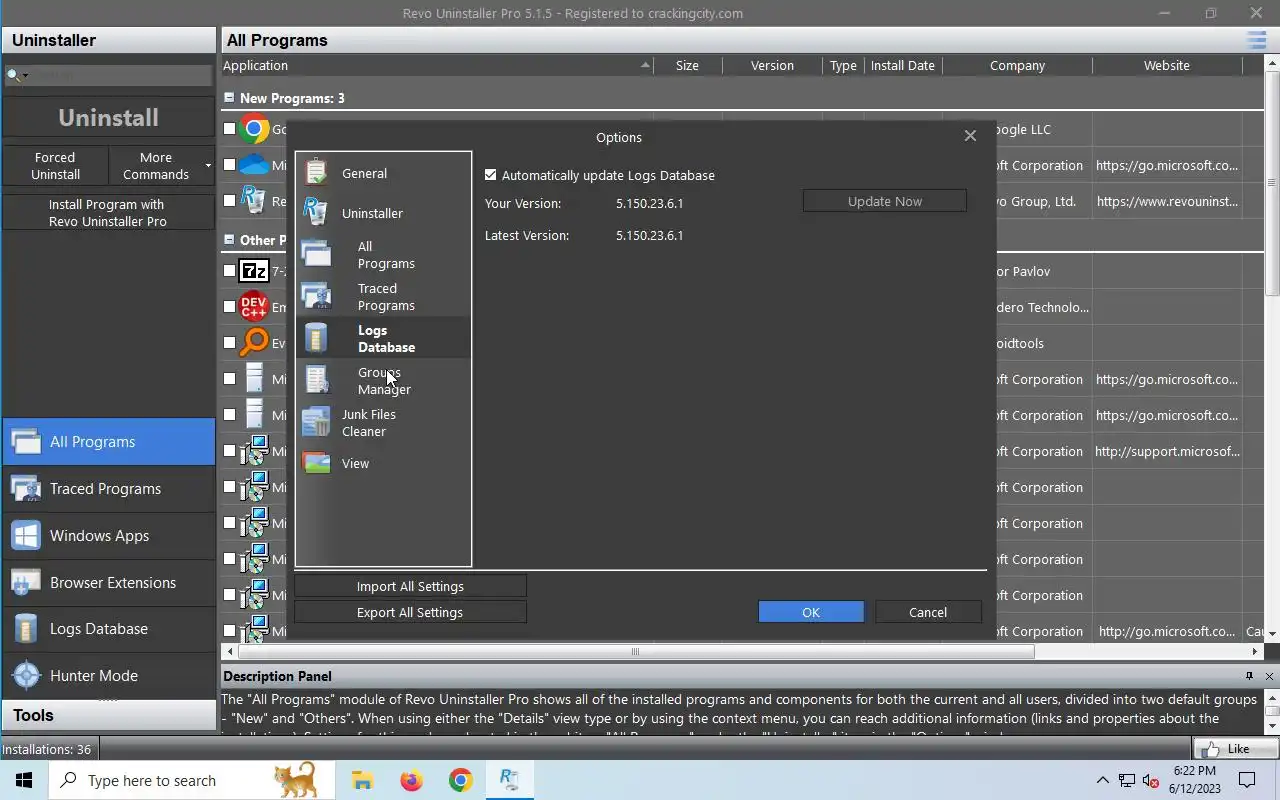
Task: Click Import All Settings button
Action: pyautogui.click(x=410, y=586)
